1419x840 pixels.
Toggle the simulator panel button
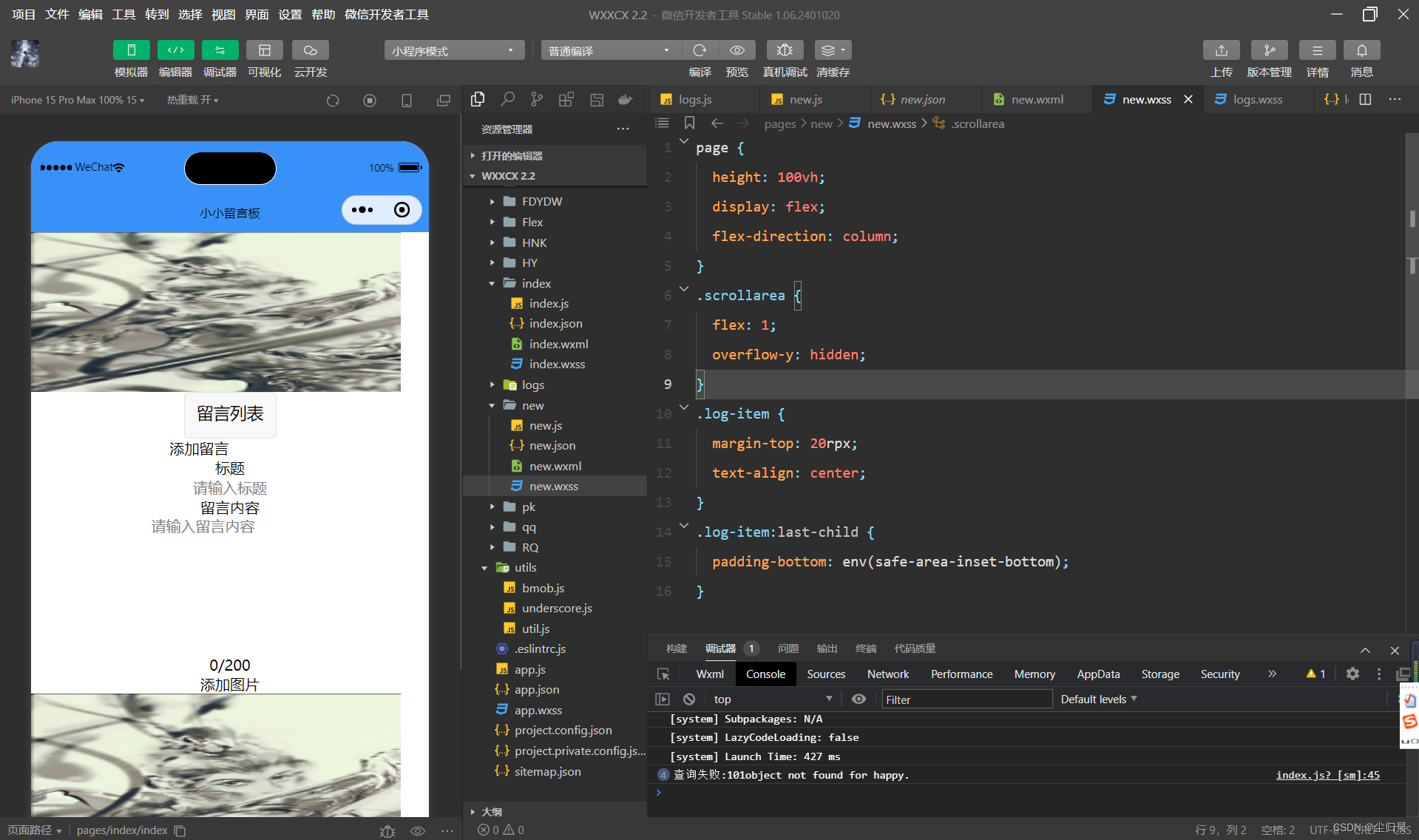(x=131, y=50)
